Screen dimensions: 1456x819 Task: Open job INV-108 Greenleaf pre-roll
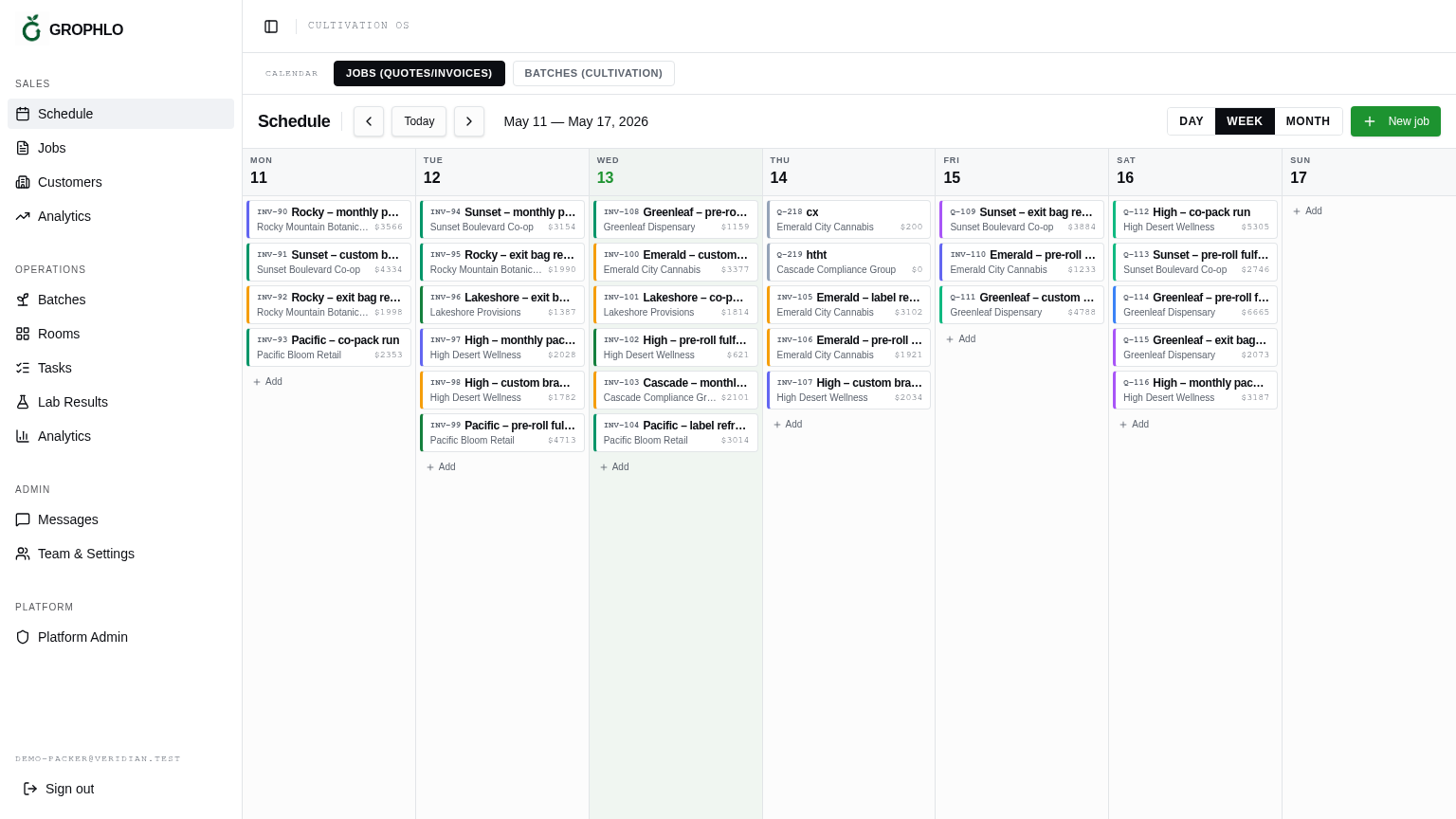(676, 219)
